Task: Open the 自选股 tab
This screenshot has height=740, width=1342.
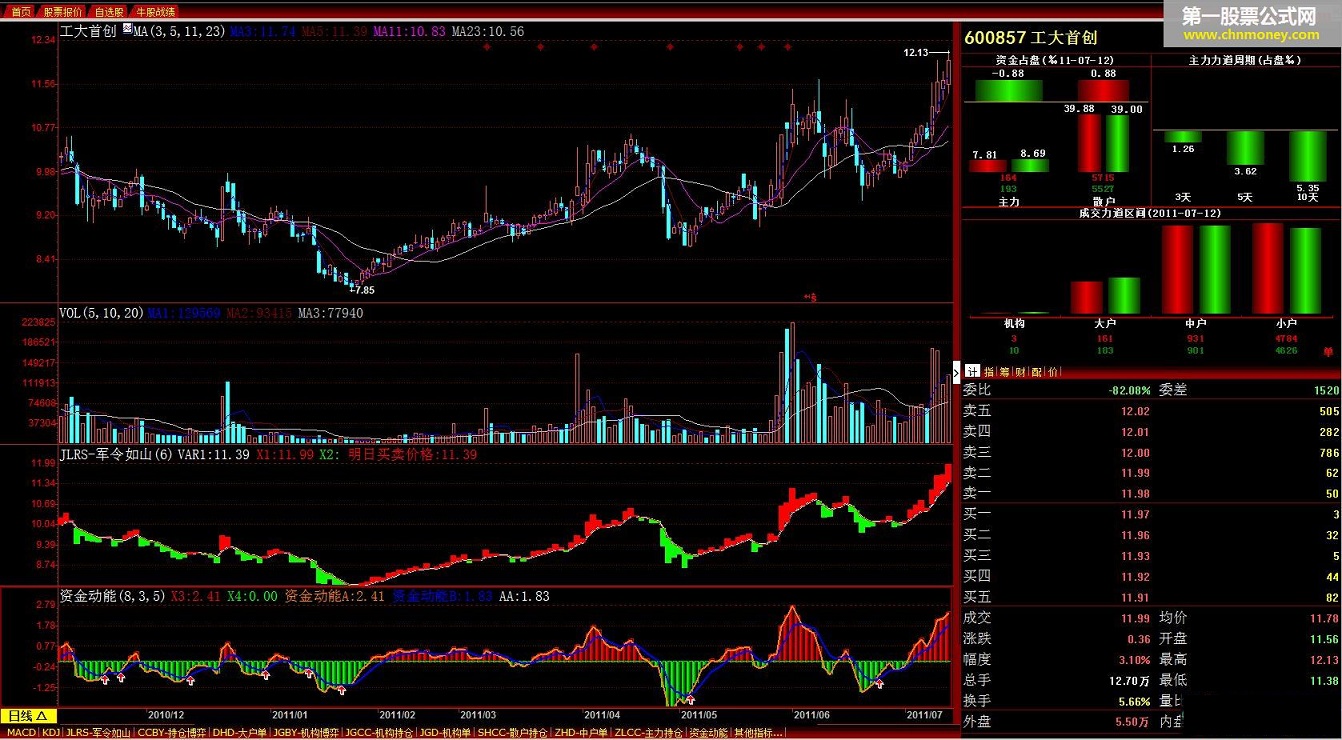Action: (x=109, y=11)
